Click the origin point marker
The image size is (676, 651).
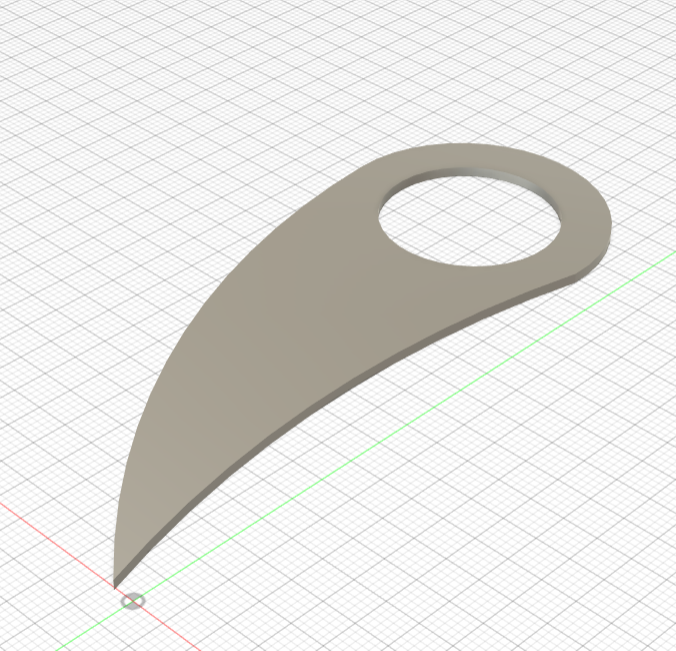[132, 601]
